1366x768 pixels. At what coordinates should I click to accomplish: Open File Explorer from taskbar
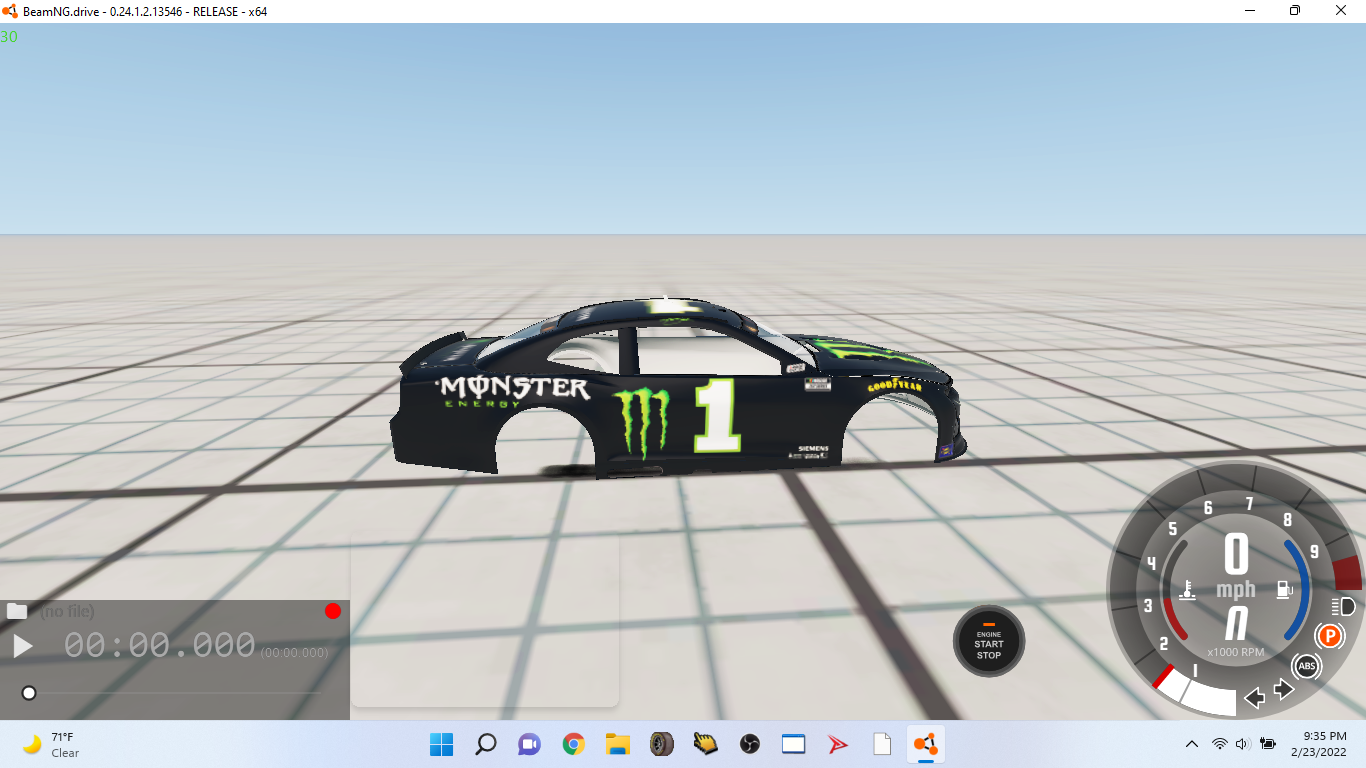(617, 744)
